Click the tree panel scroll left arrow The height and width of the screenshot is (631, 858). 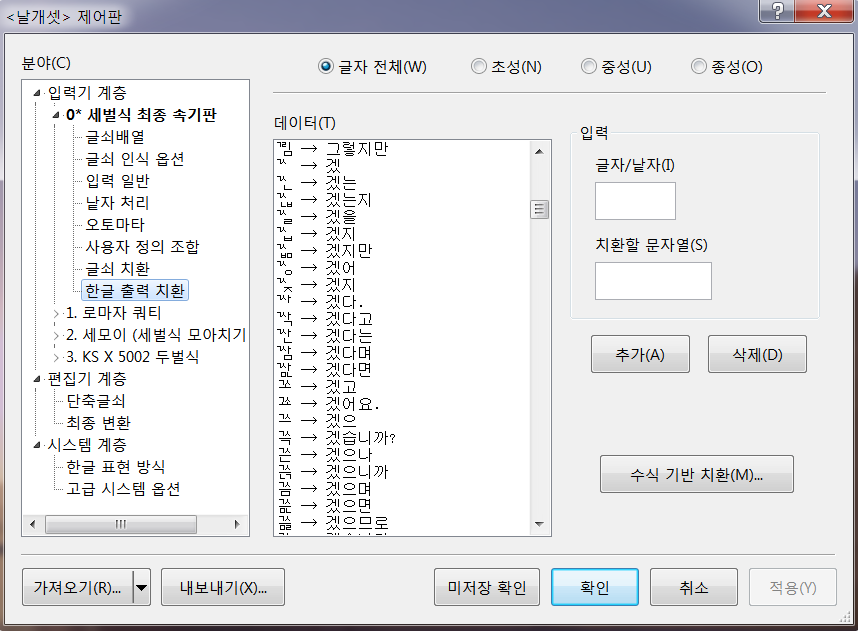coord(33,524)
